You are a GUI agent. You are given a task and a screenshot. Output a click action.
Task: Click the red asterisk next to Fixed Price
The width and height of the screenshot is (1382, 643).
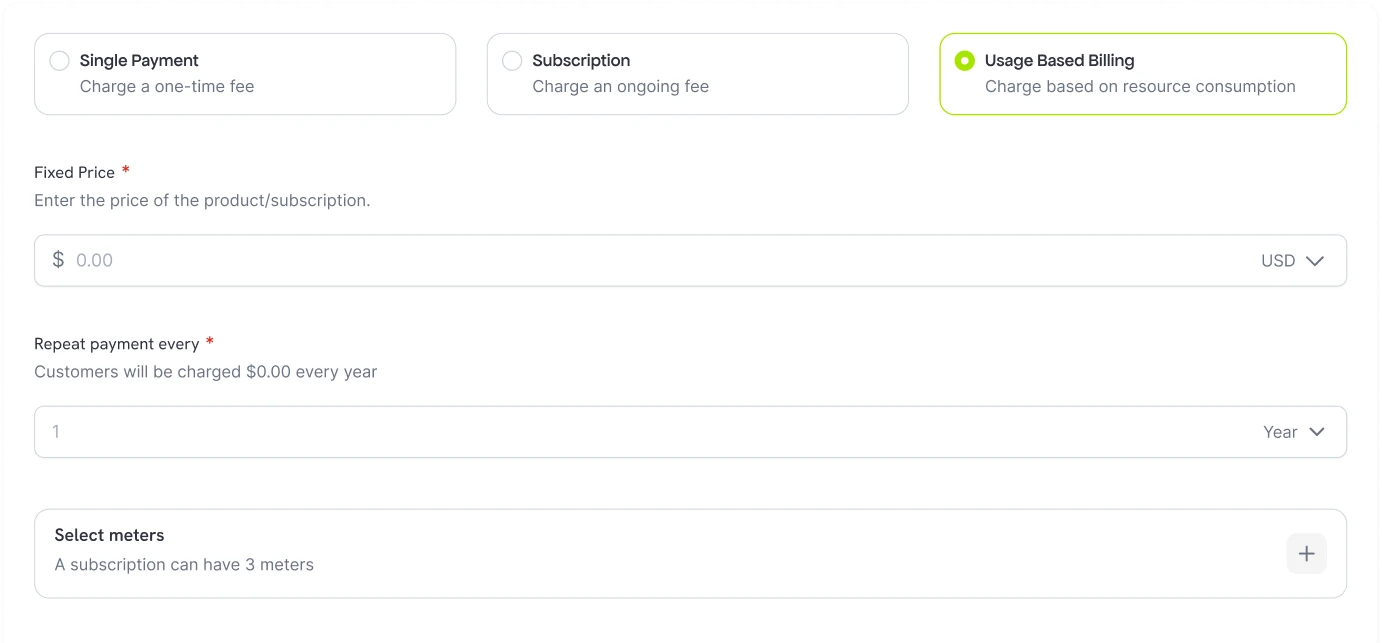tap(125, 169)
